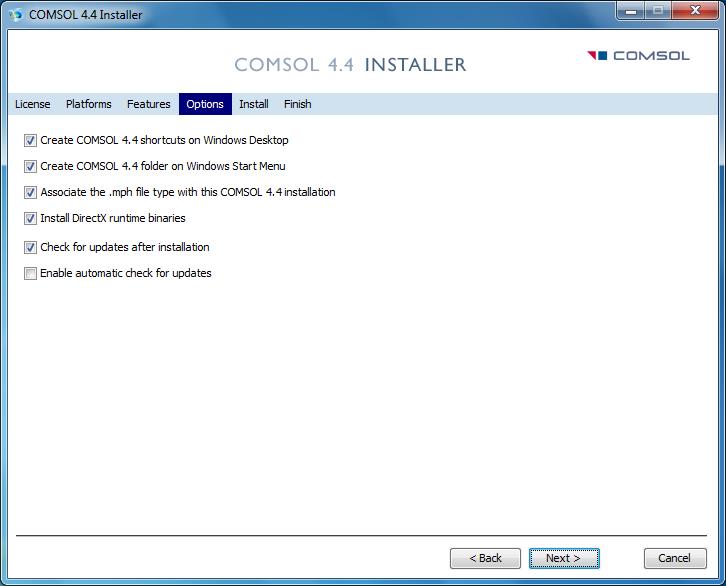Go to the Features tab
This screenshot has width=726, height=586.
point(148,104)
